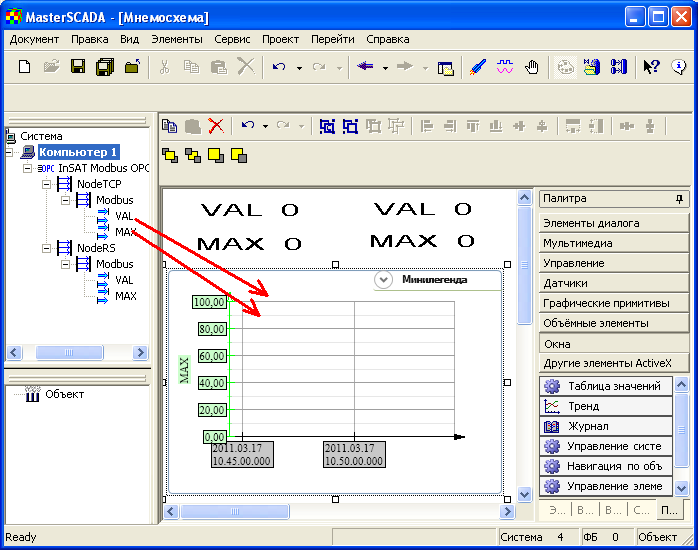Image resolution: width=698 pixels, height=550 pixels.
Task: Click the main toolbar undo arrow
Action: 279,67
